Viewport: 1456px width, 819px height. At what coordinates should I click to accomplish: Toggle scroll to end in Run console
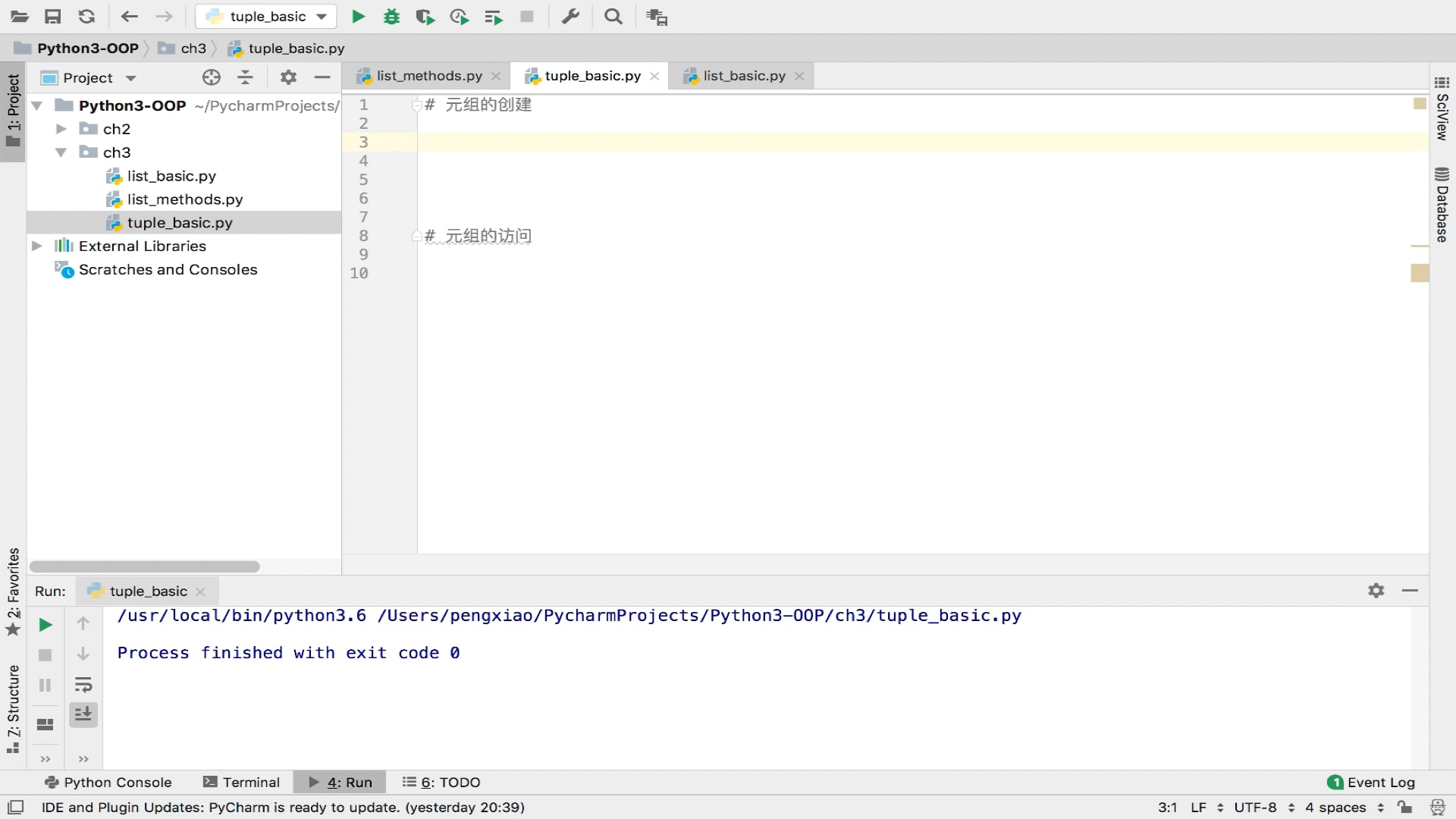[83, 714]
